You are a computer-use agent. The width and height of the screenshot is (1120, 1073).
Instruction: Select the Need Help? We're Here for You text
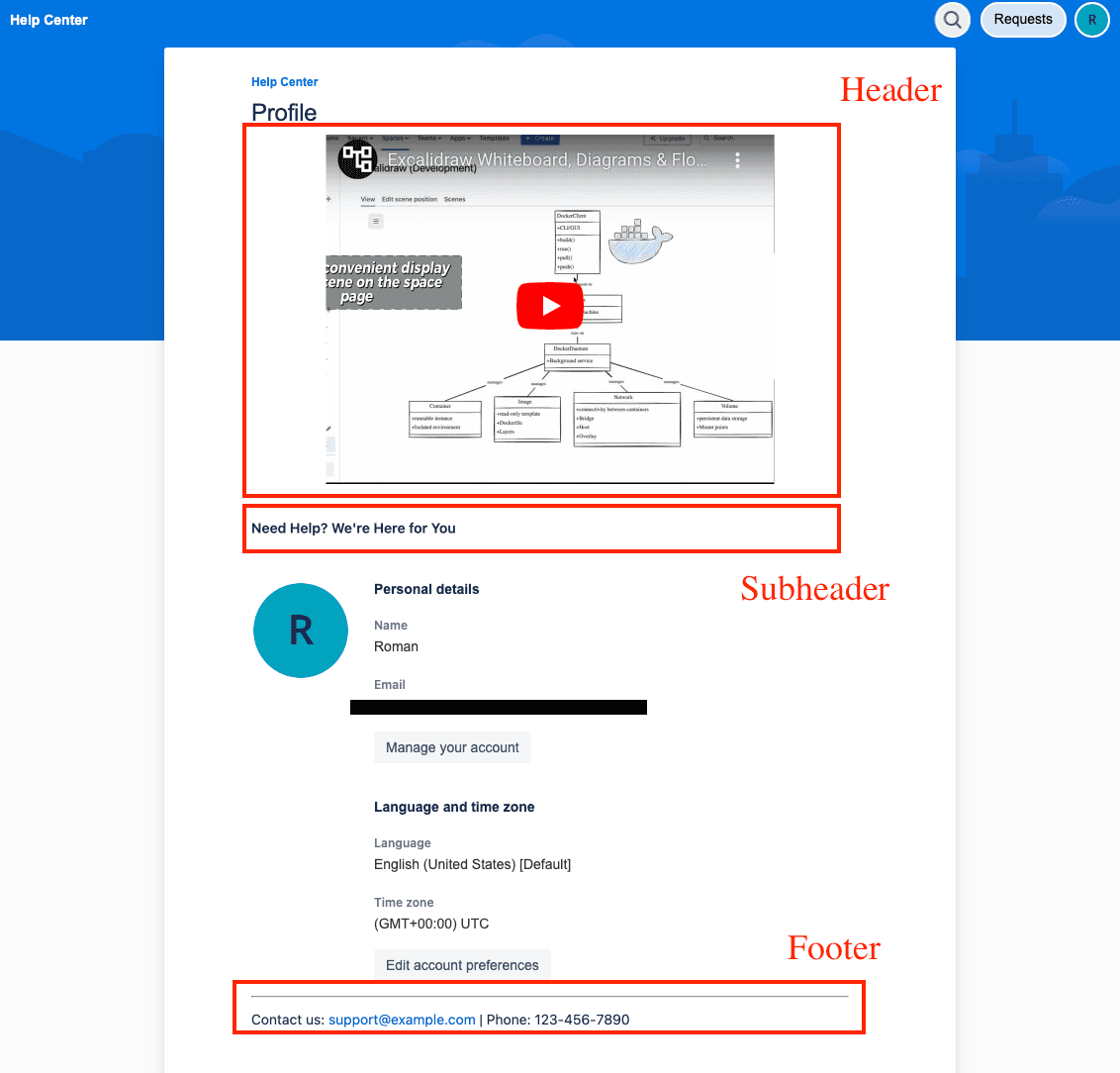[353, 529]
